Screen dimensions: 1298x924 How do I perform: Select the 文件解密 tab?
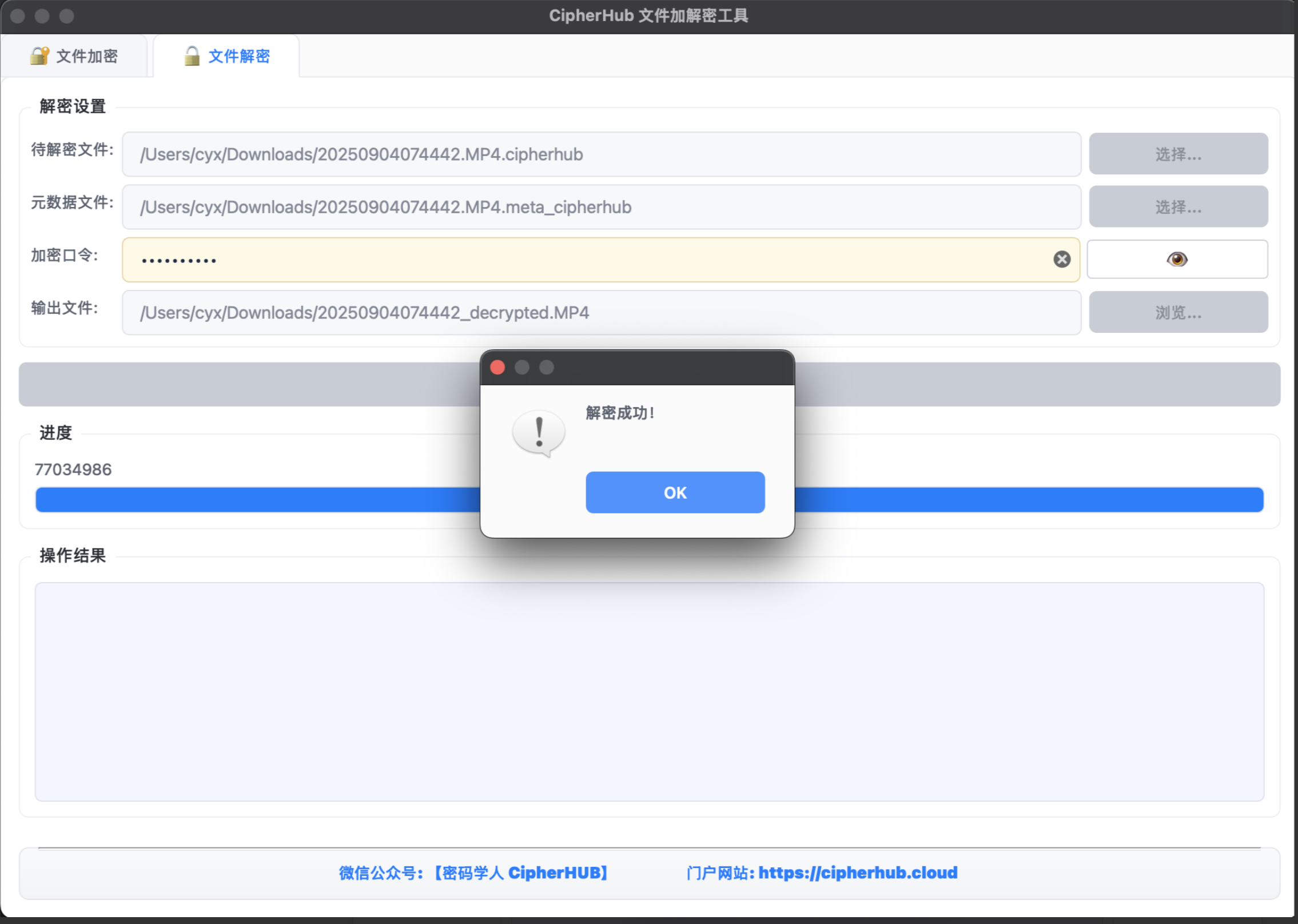(238, 56)
